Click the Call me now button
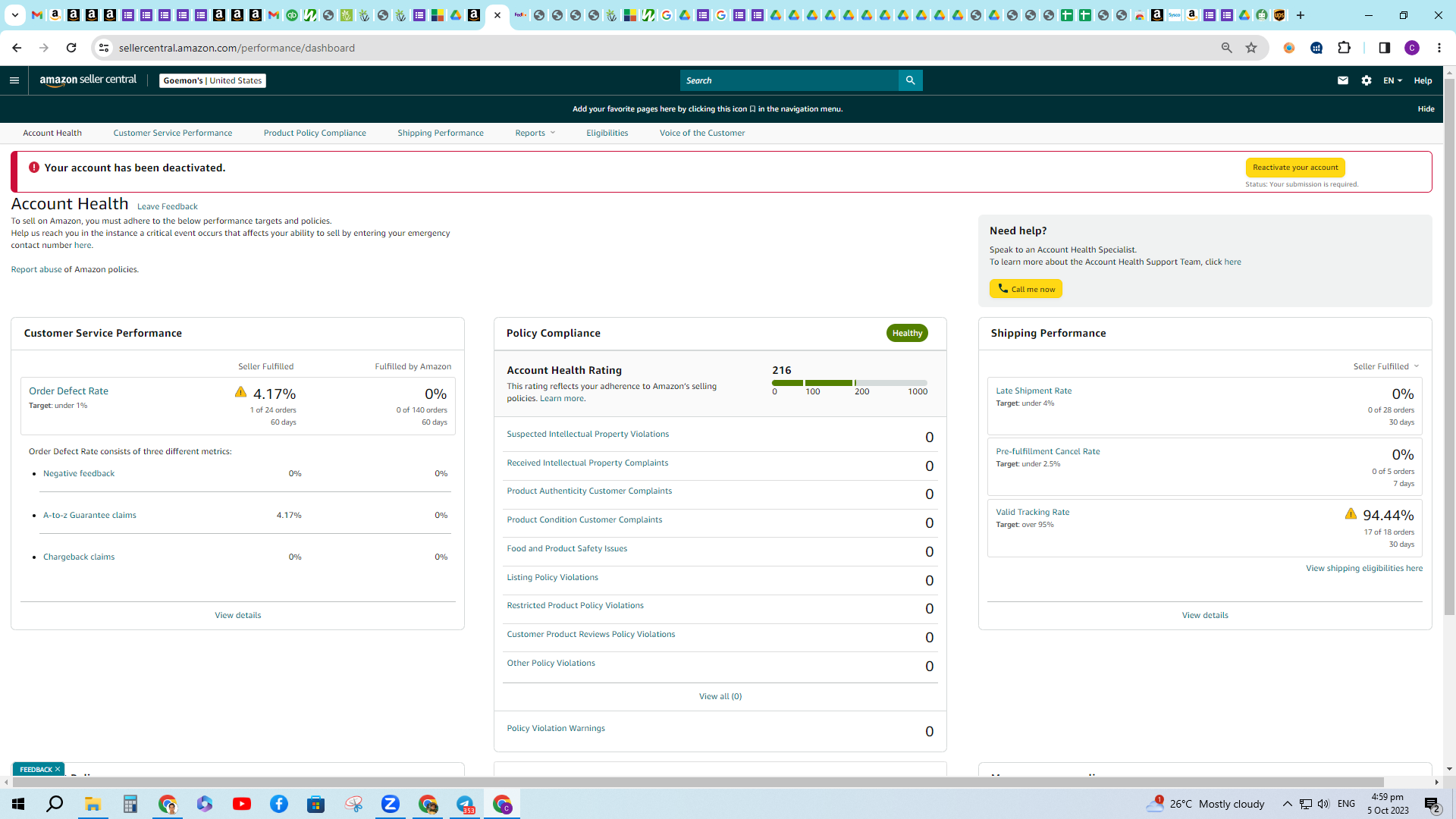This screenshot has width=1456, height=819. coord(1026,289)
